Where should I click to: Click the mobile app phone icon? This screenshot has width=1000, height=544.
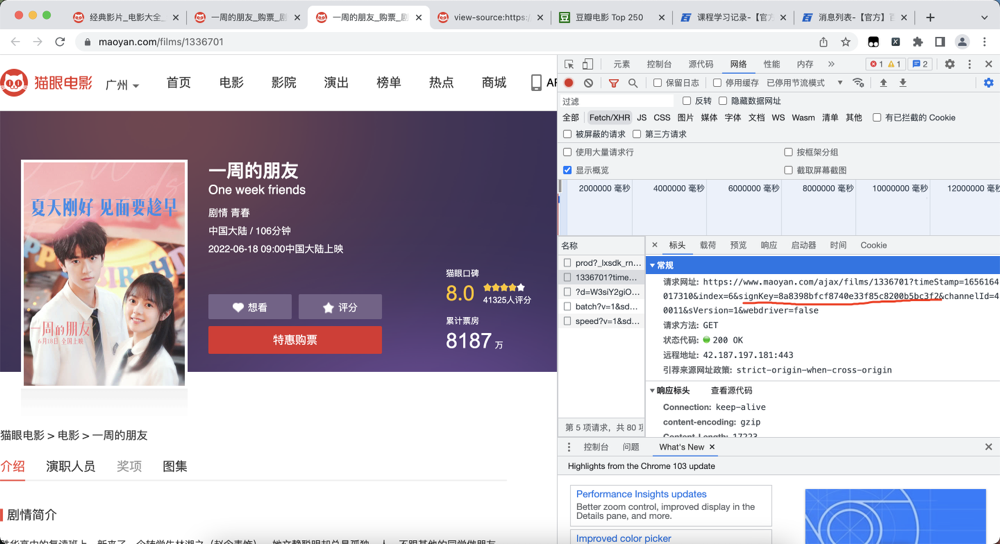coord(536,82)
